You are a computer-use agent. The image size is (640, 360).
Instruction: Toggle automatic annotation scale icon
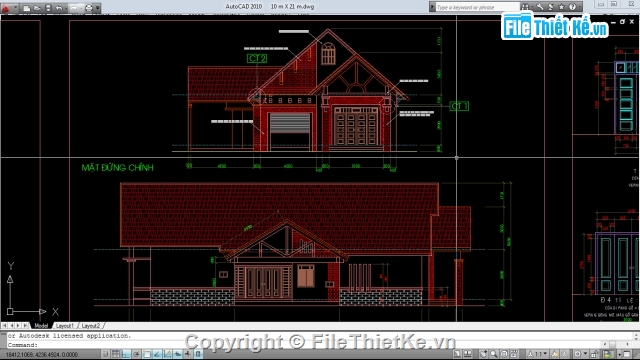564,354
